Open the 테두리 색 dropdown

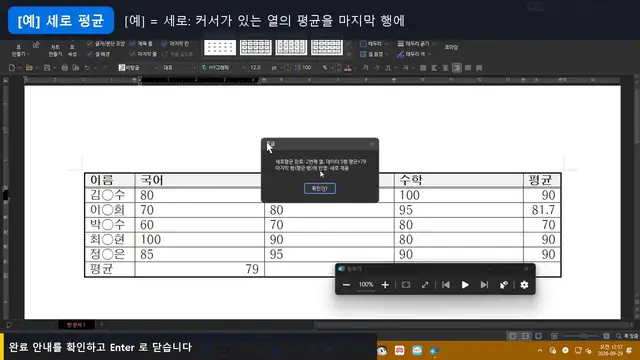pos(414,54)
